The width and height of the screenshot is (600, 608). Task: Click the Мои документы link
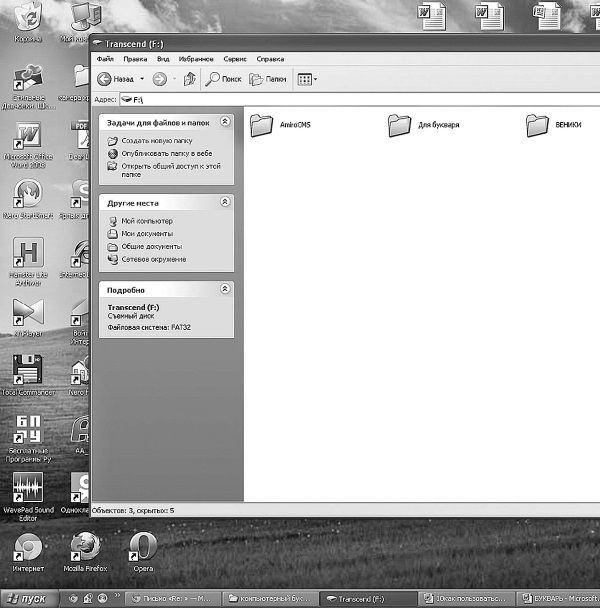click(147, 233)
